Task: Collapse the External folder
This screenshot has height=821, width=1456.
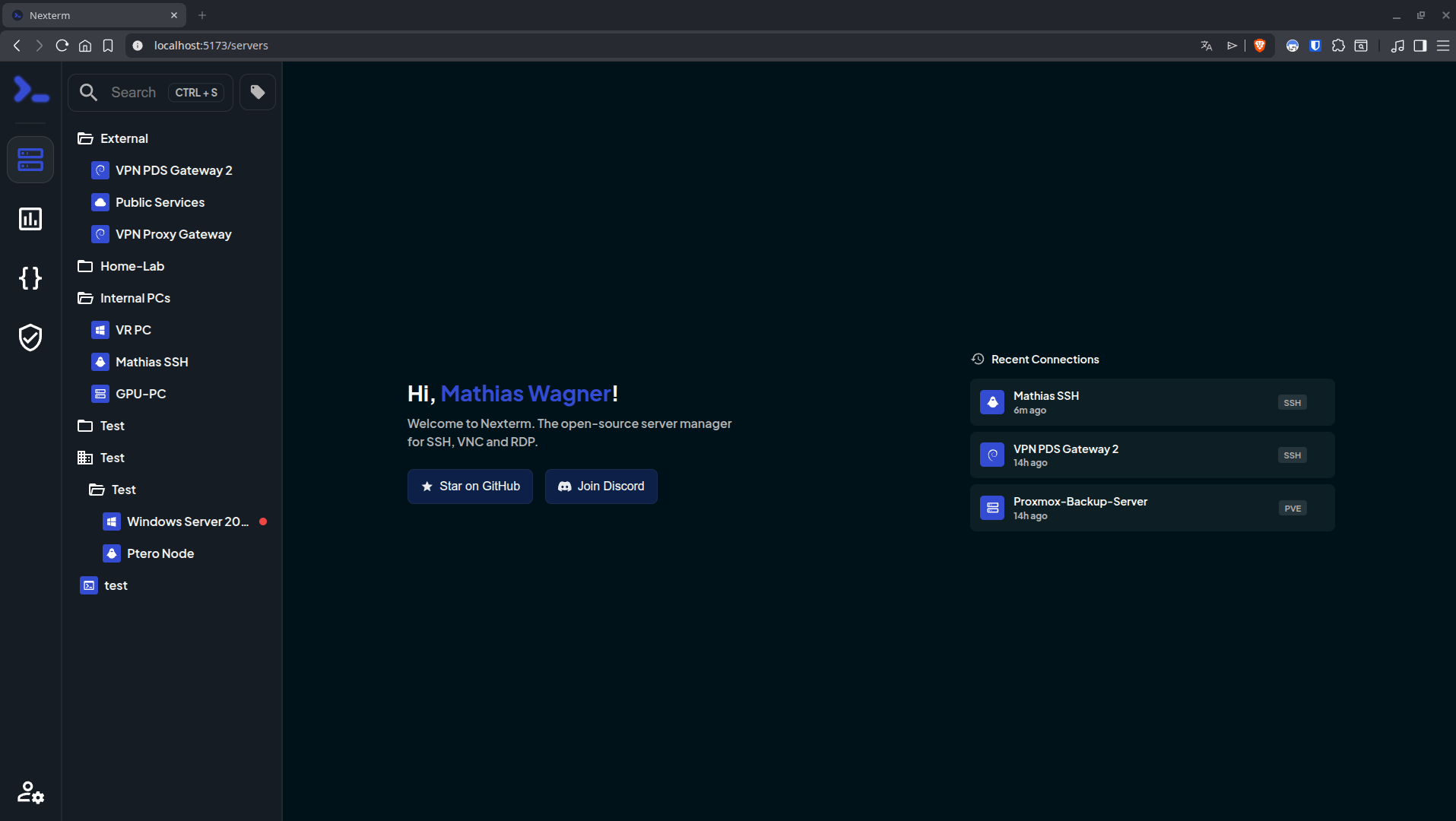Action: tap(172, 138)
